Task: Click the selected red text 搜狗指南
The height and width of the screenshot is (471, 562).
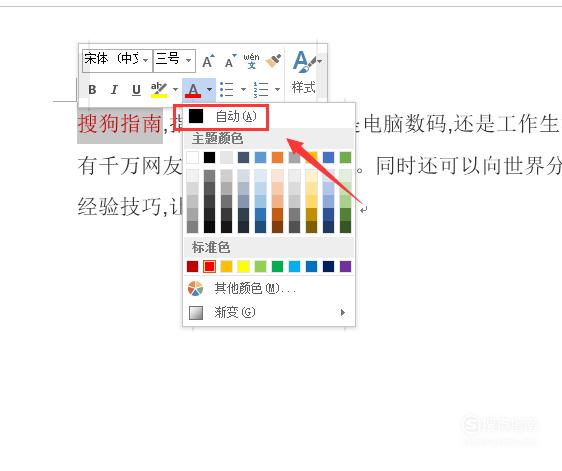Action: 120,124
